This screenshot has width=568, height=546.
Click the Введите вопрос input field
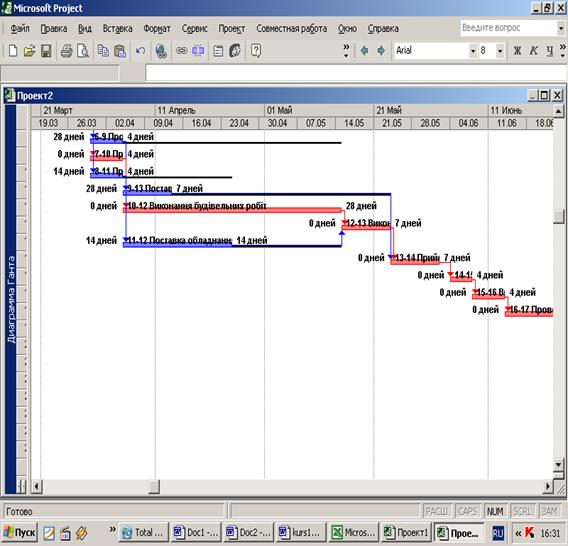508,28
